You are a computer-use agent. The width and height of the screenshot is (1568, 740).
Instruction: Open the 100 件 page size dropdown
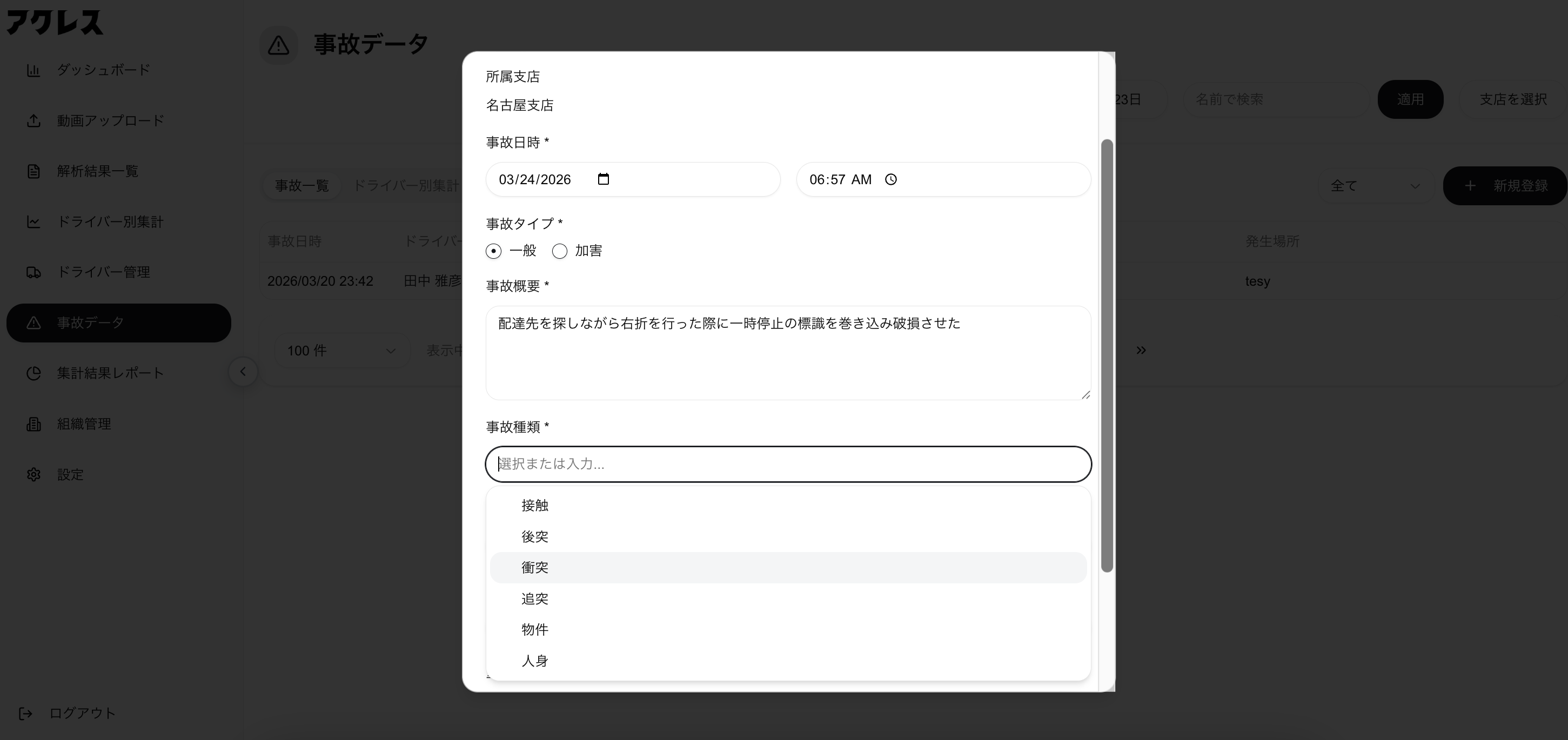click(341, 351)
